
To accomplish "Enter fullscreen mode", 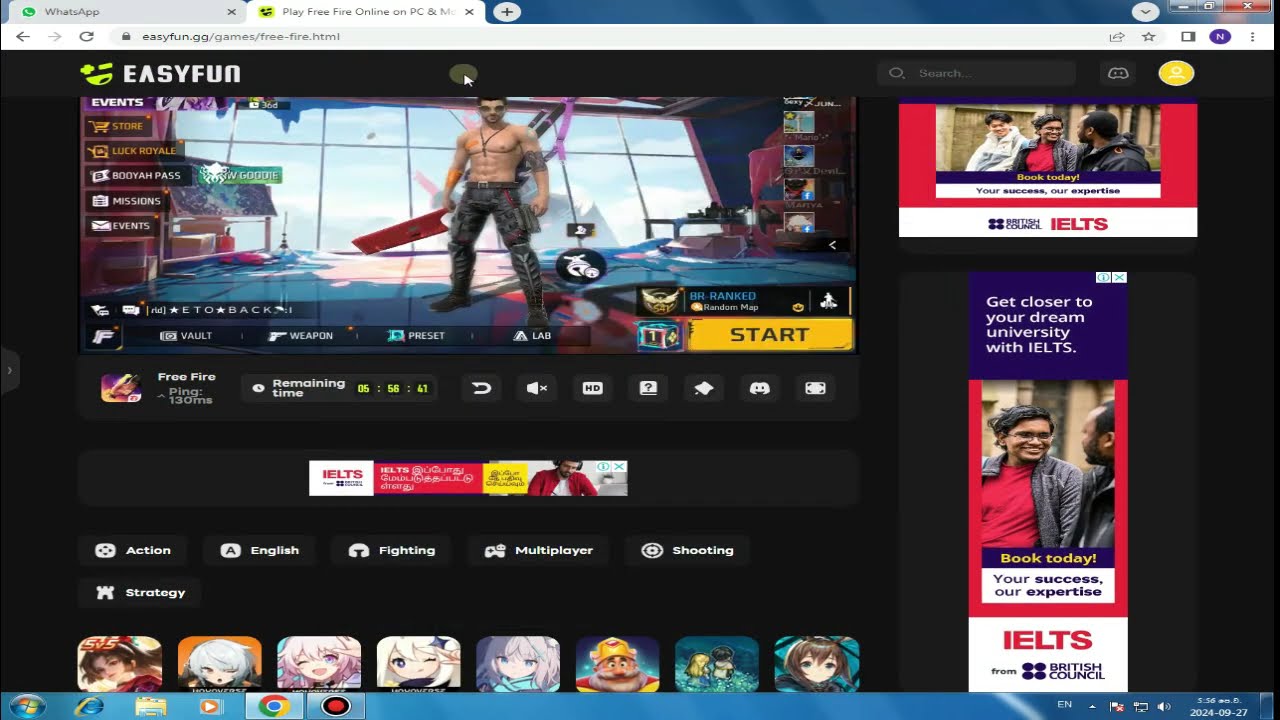I will pyautogui.click(x=815, y=388).
